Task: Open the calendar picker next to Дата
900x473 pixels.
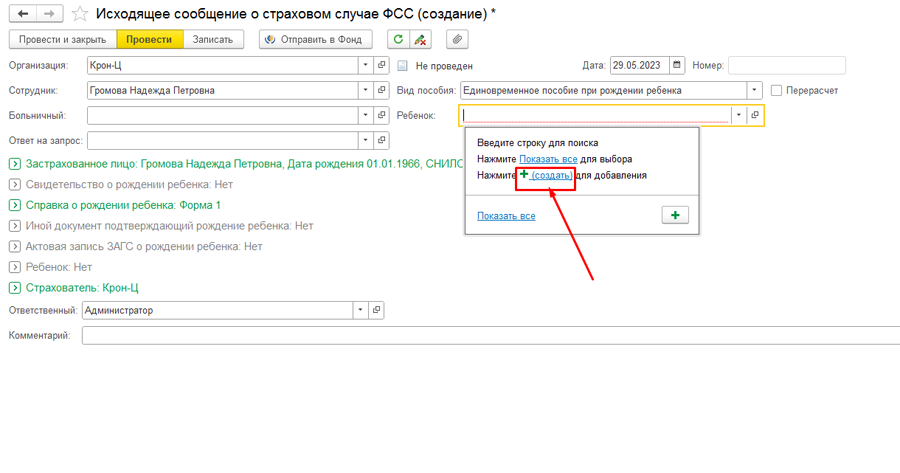Action: pos(678,66)
